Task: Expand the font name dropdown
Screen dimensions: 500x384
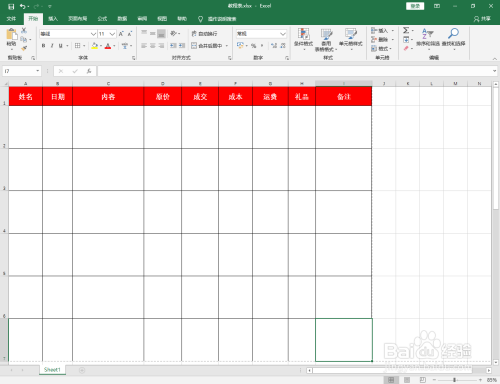Action: coord(93,34)
